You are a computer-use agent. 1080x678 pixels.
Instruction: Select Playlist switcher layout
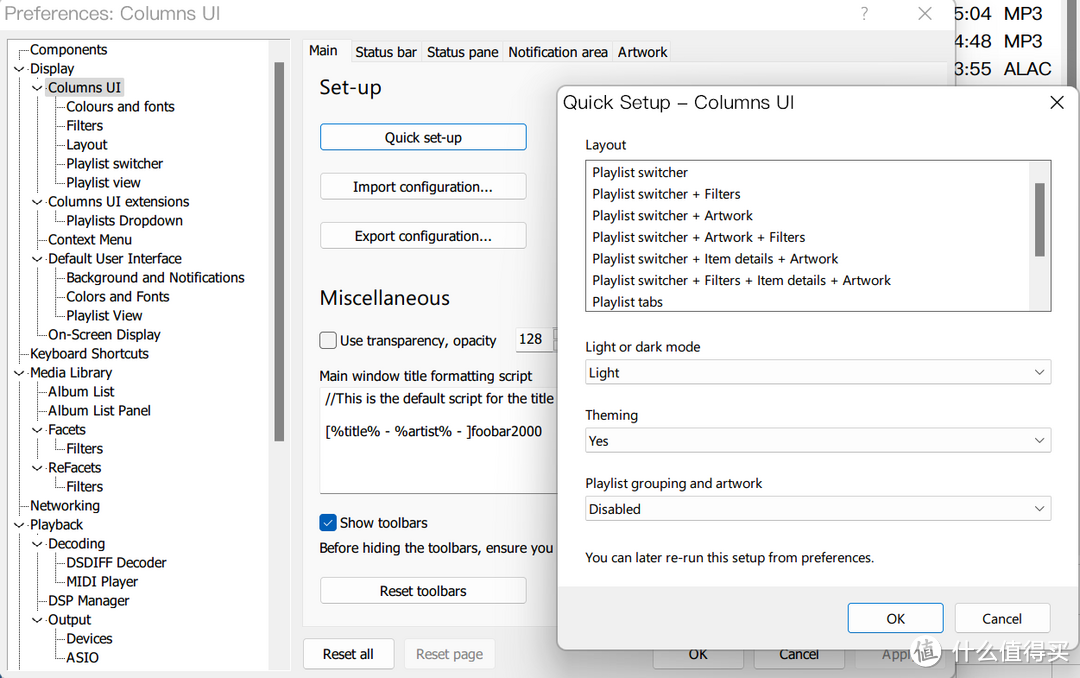[x=807, y=172]
